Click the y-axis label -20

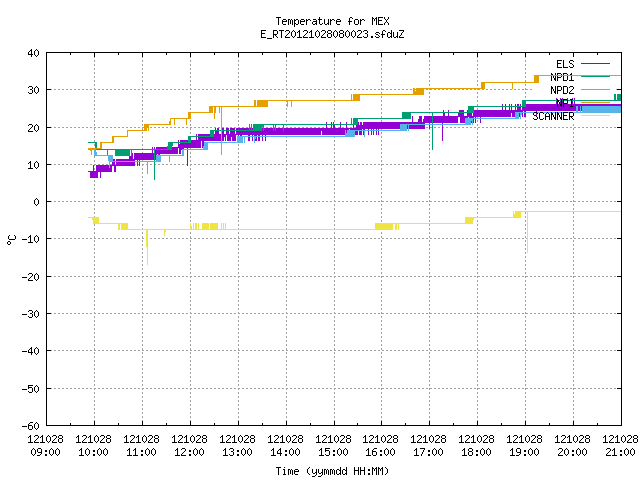[31, 277]
